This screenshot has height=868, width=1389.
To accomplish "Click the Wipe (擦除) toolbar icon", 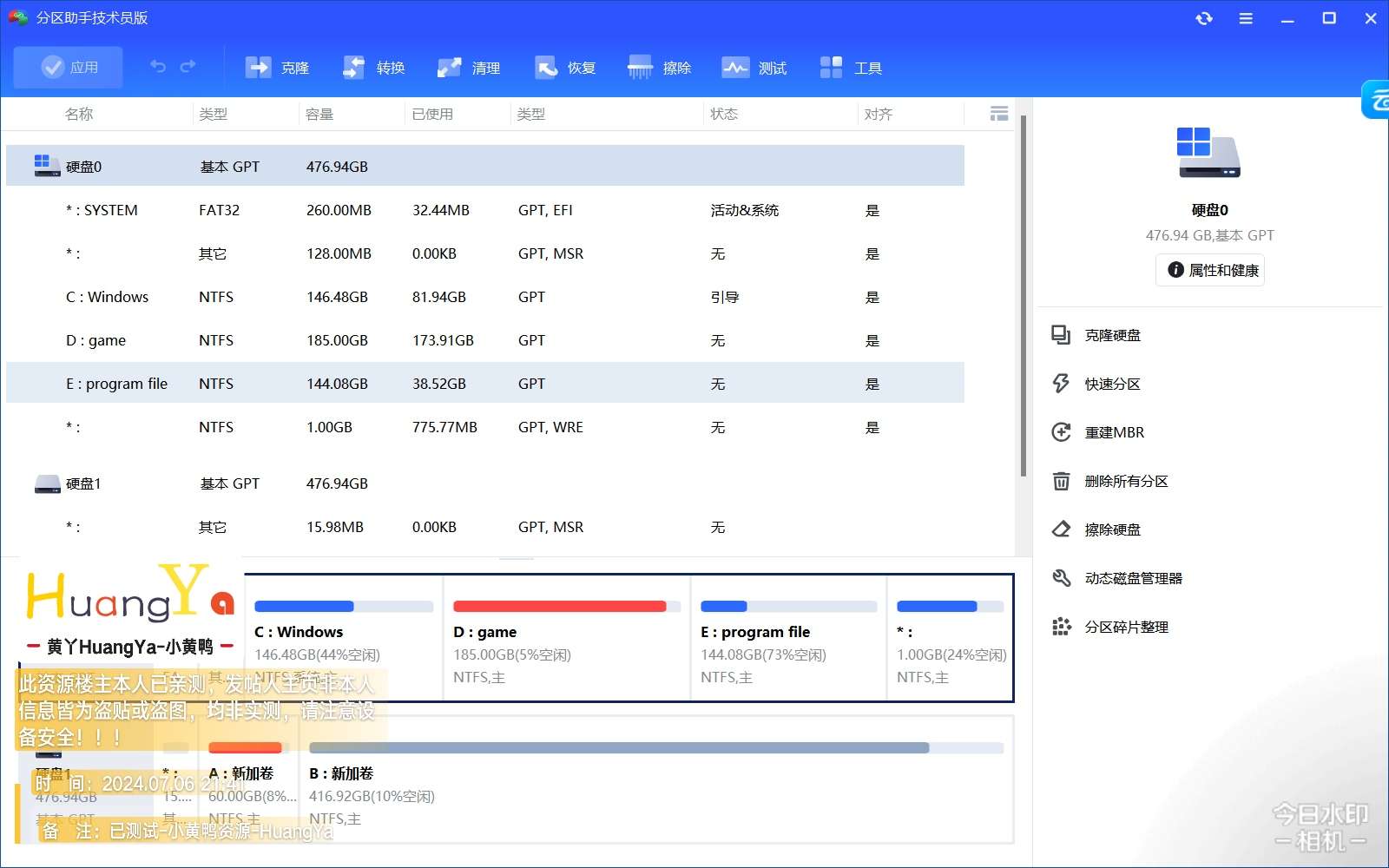I will pos(641,68).
